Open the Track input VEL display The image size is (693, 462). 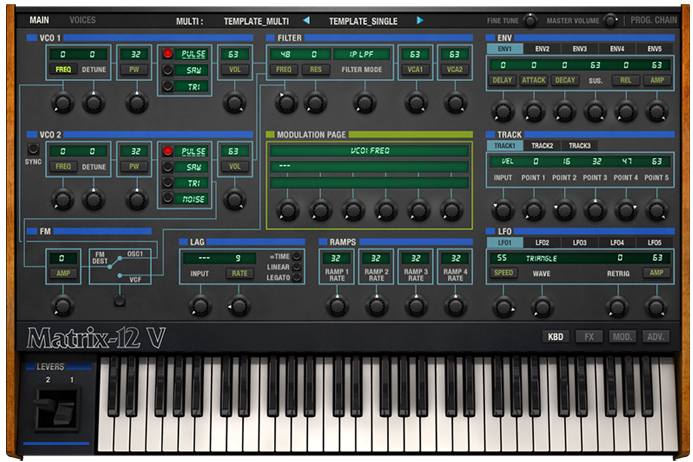coord(507,161)
